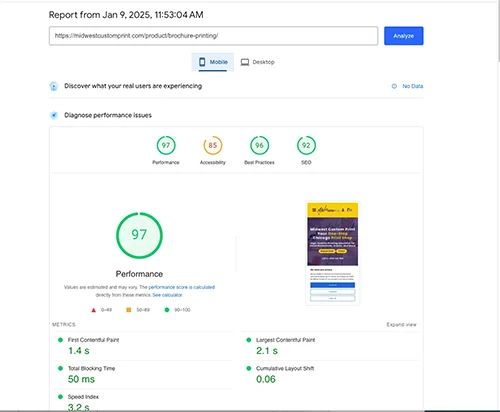Click the mobile page screenshot thumbnail

333,253
